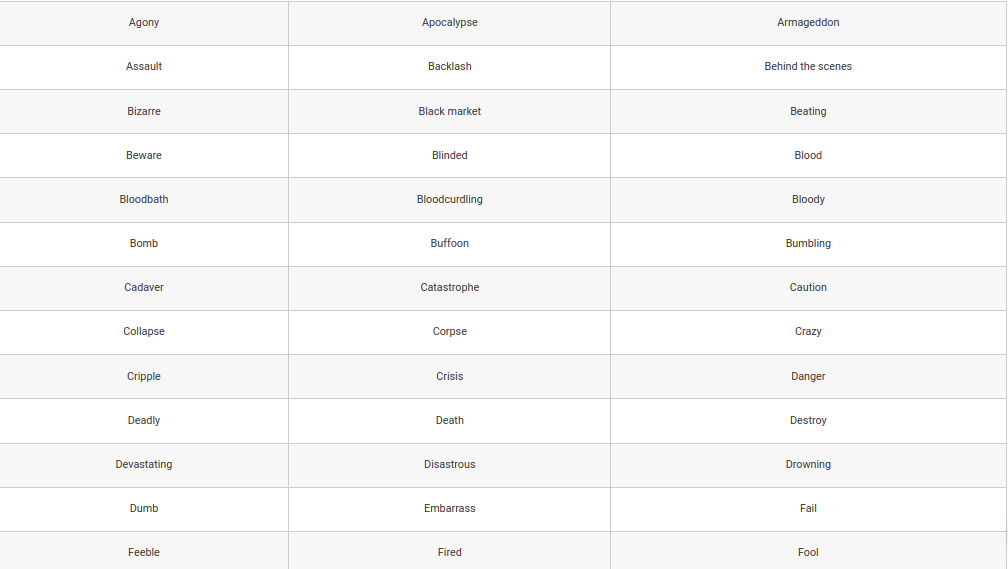Image resolution: width=1008 pixels, height=569 pixels.
Task: Select the Drowning cell
Action: 808,465
